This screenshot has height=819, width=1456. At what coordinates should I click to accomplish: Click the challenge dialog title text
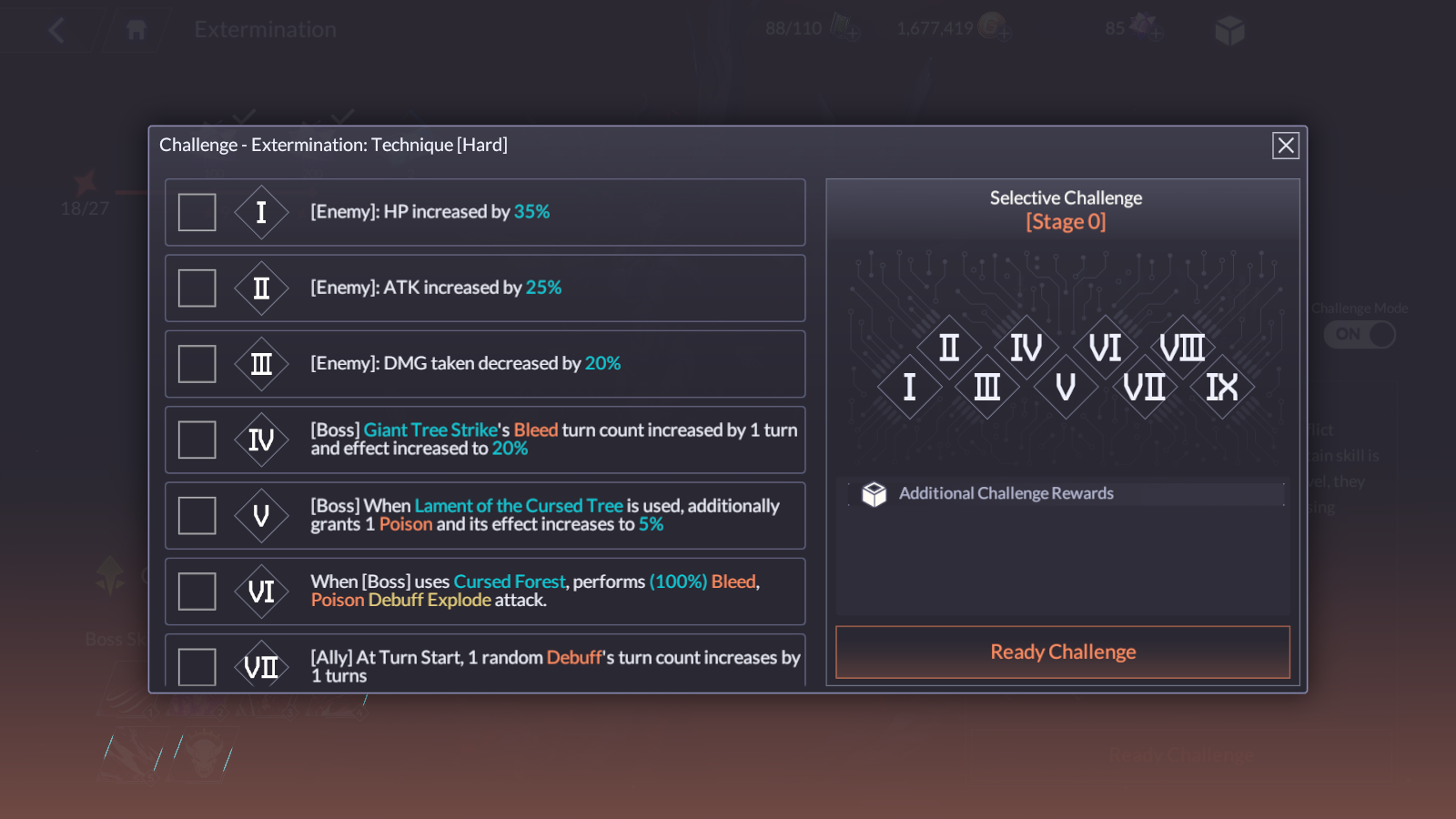(333, 145)
